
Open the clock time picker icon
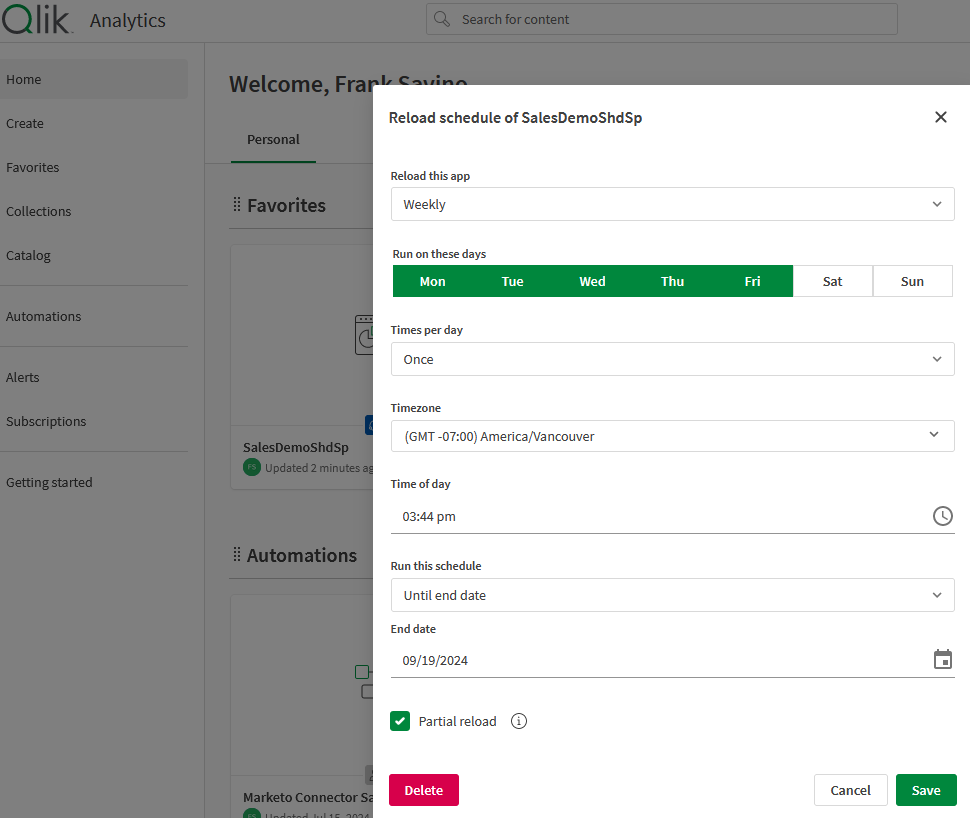point(943,516)
